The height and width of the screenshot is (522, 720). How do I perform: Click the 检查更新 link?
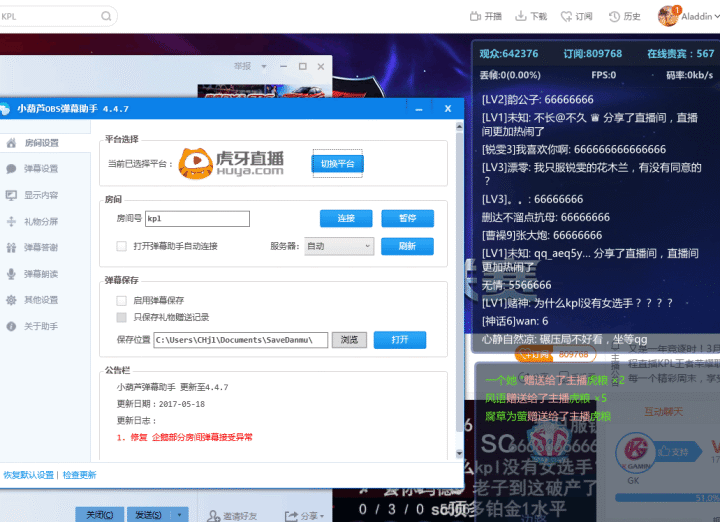tap(79, 475)
